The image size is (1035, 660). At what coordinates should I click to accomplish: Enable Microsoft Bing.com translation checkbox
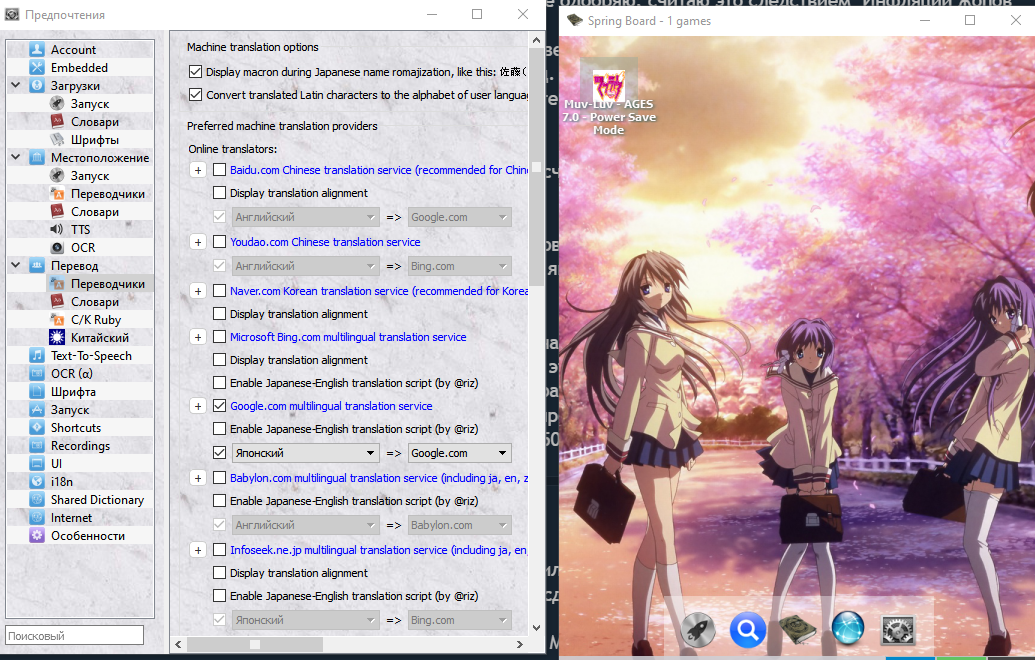(x=220, y=337)
